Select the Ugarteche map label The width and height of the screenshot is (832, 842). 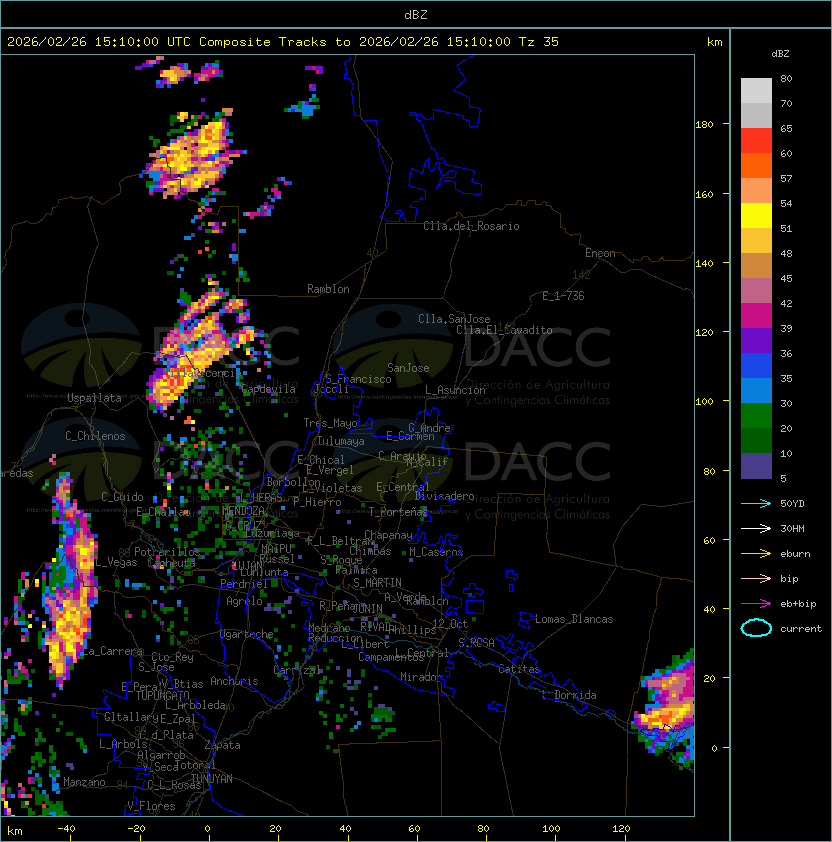pyautogui.click(x=247, y=634)
